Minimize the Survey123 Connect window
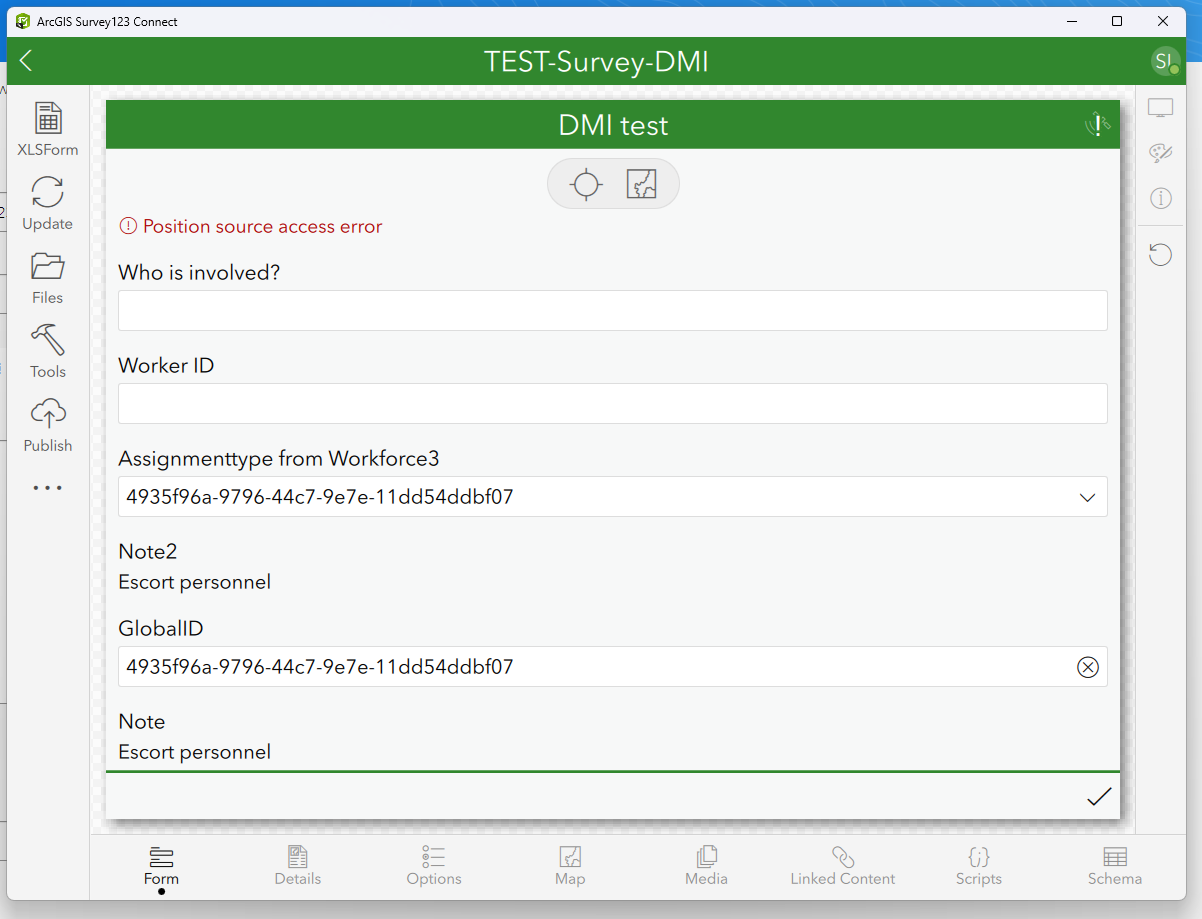The width and height of the screenshot is (1202, 919). click(x=1070, y=21)
